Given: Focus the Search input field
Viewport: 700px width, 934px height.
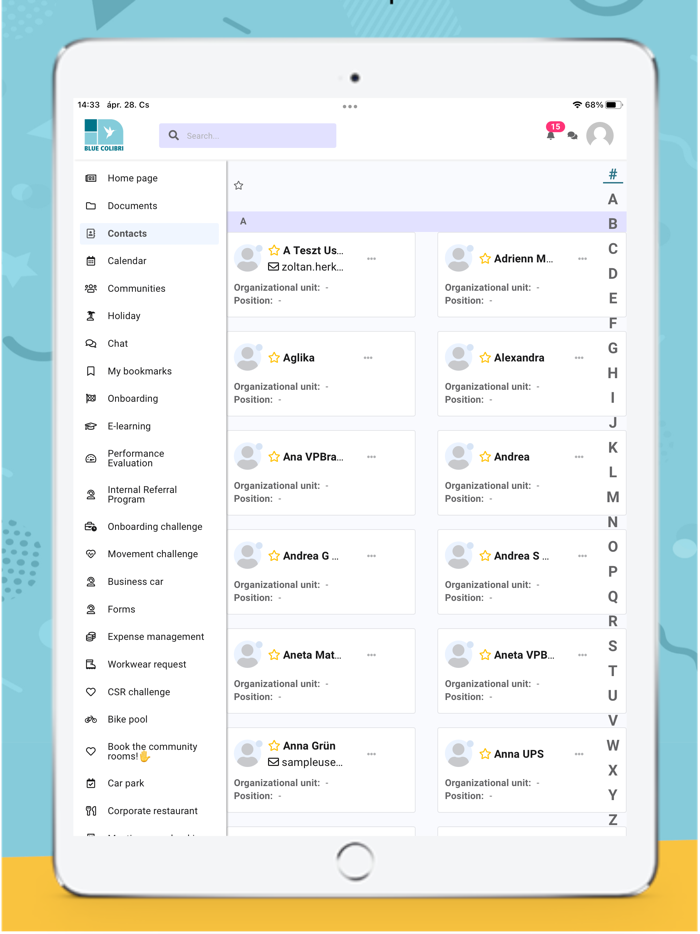Looking at the screenshot, I should [247, 136].
